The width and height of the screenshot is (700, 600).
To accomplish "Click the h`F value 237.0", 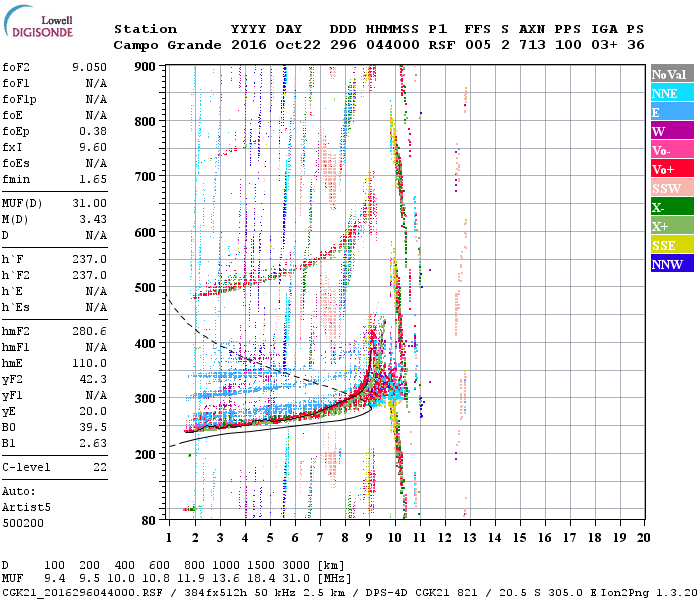I will point(89,259).
